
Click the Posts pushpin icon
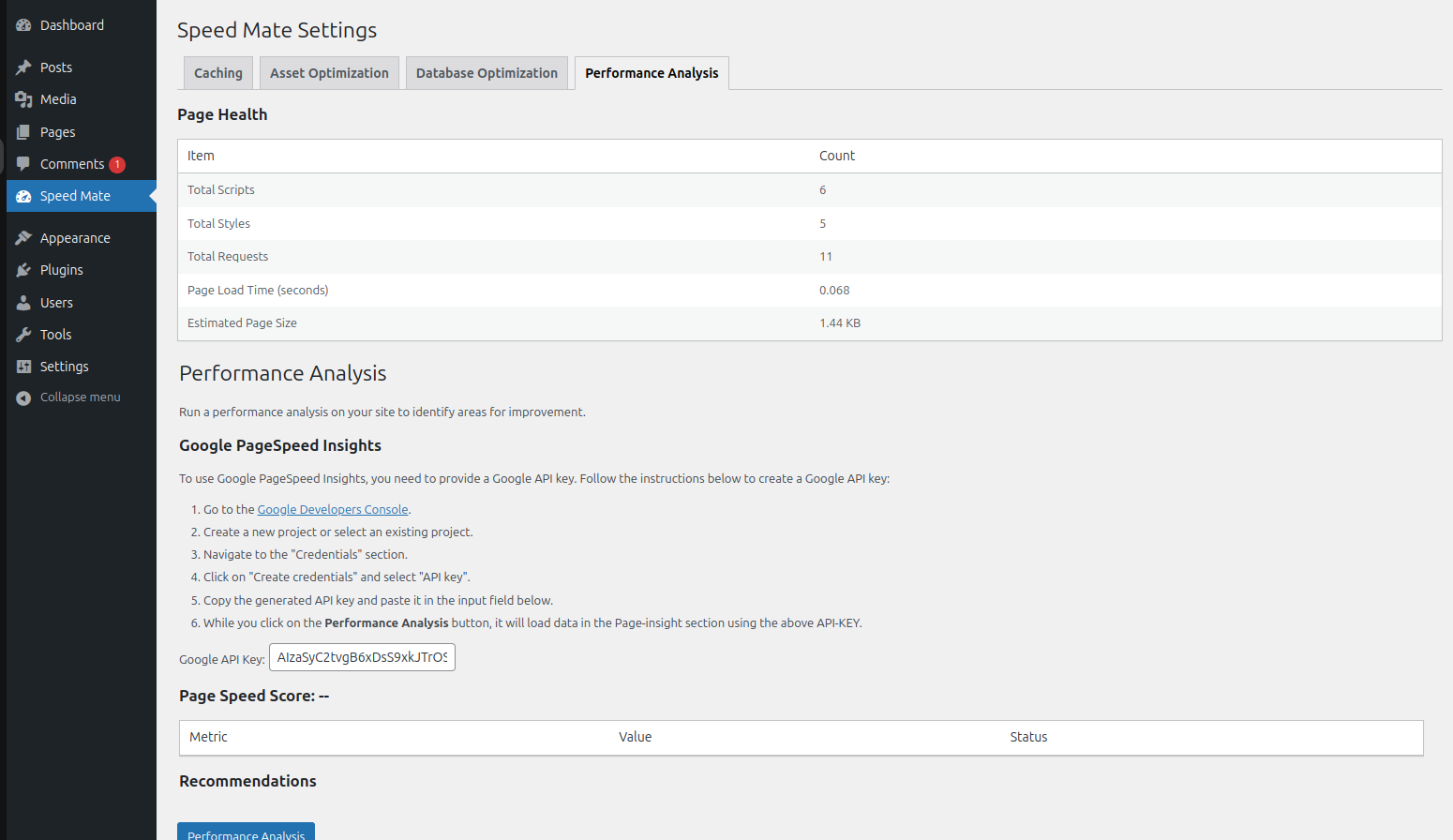click(23, 67)
